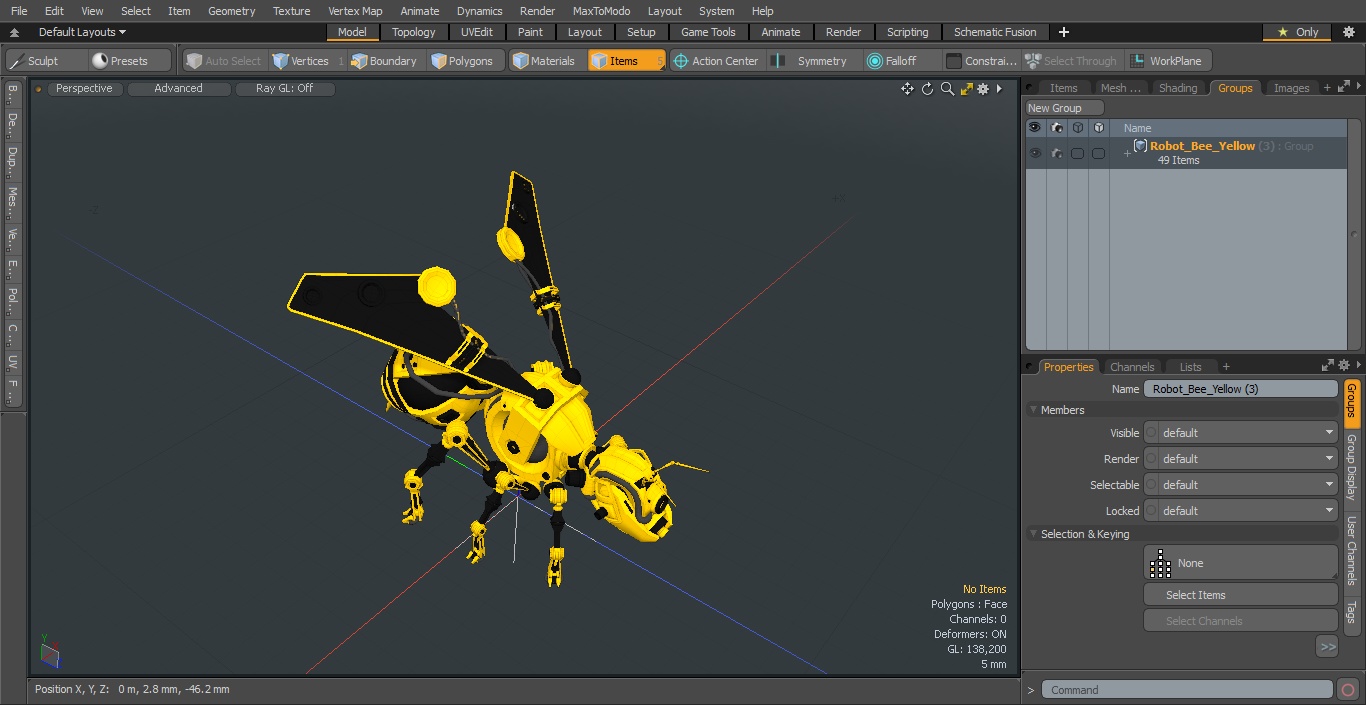Toggle Symmetry mode
Viewport: 1366px width, 705px height.
(x=814, y=61)
